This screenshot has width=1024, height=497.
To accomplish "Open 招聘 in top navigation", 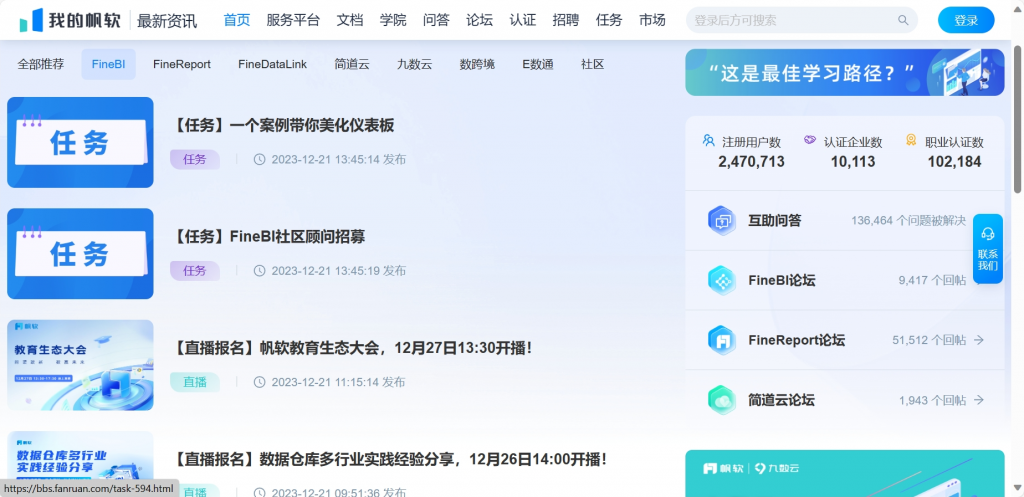I will (x=566, y=20).
